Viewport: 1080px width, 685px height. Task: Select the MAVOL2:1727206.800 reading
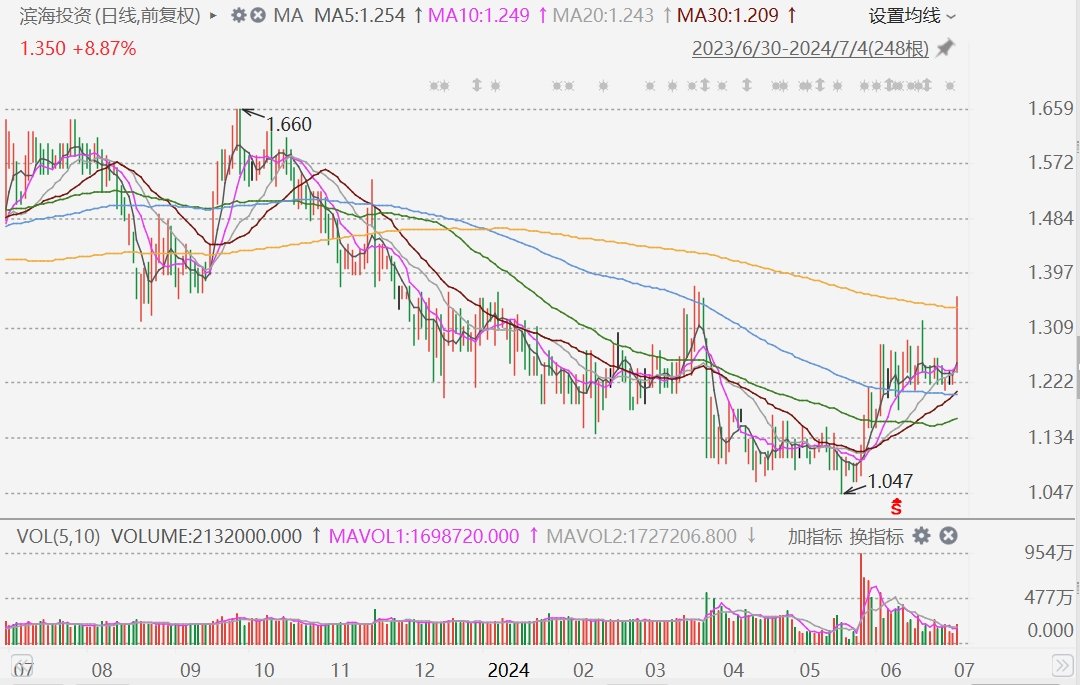coord(641,536)
